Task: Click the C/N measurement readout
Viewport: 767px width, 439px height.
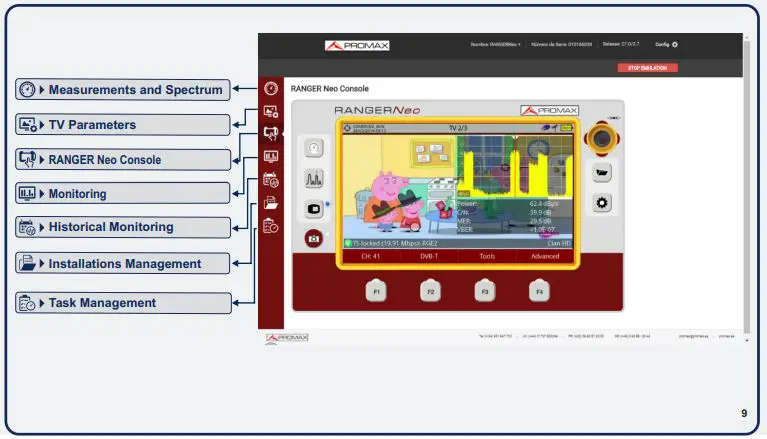Action: click(504, 212)
